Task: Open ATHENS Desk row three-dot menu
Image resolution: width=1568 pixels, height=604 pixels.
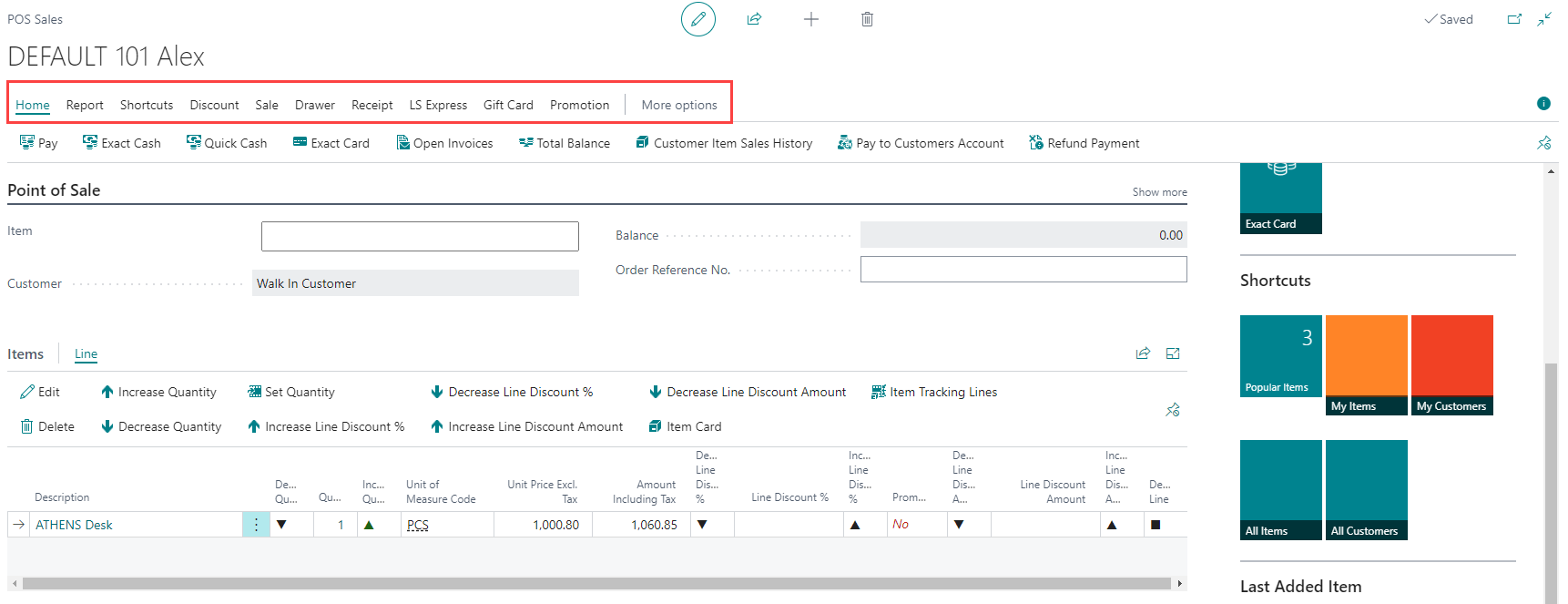Action: tap(256, 525)
